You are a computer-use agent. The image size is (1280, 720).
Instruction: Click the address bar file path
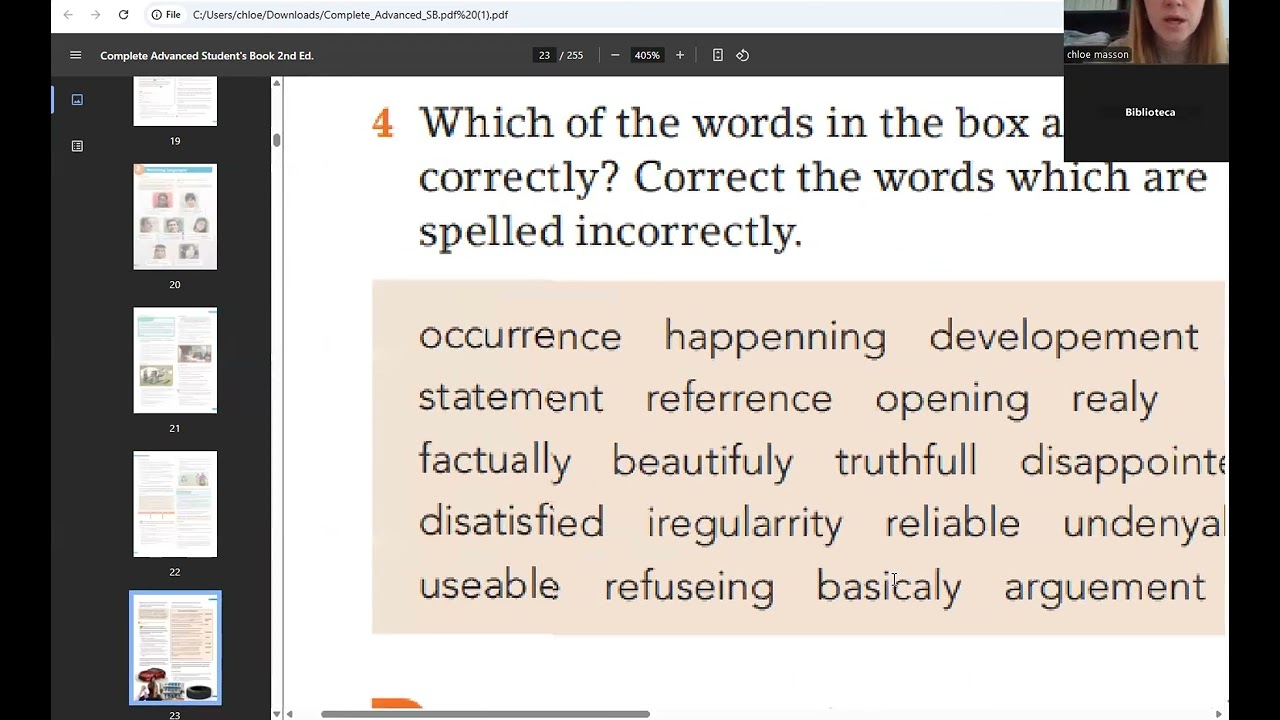[350, 15]
